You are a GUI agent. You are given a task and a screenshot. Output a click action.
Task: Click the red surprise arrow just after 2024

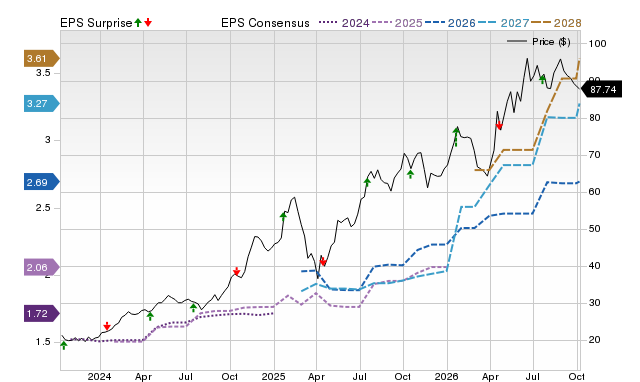pyautogui.click(x=107, y=326)
